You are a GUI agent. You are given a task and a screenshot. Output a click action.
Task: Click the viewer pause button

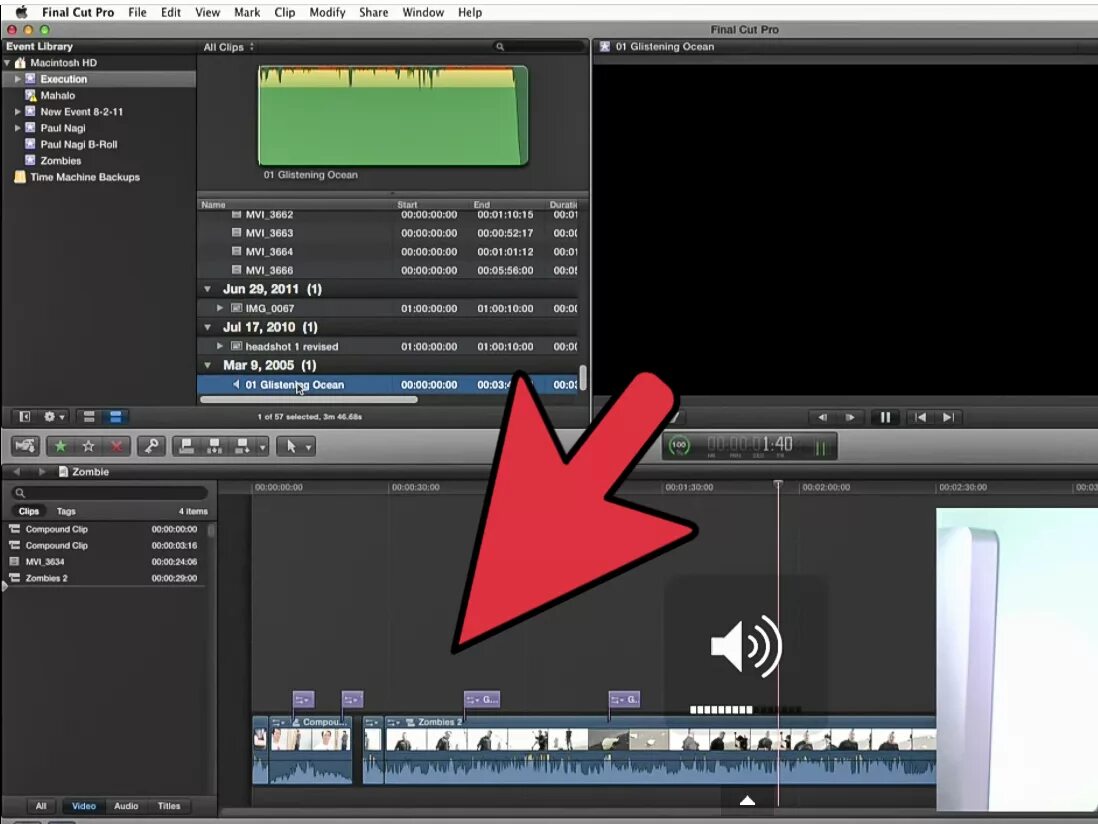click(885, 417)
